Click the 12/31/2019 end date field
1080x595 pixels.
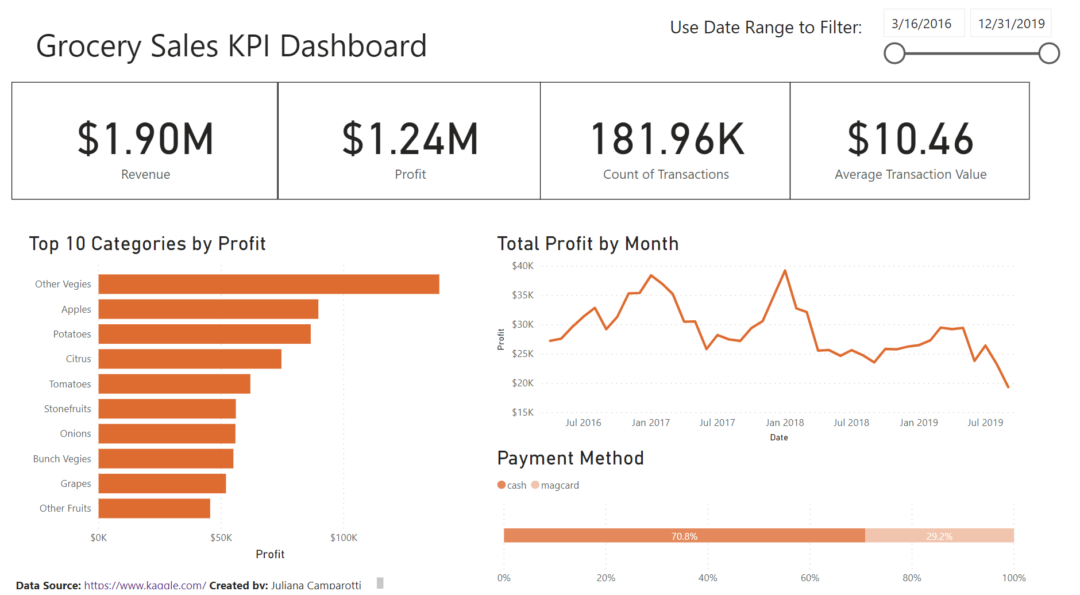(x=1010, y=22)
